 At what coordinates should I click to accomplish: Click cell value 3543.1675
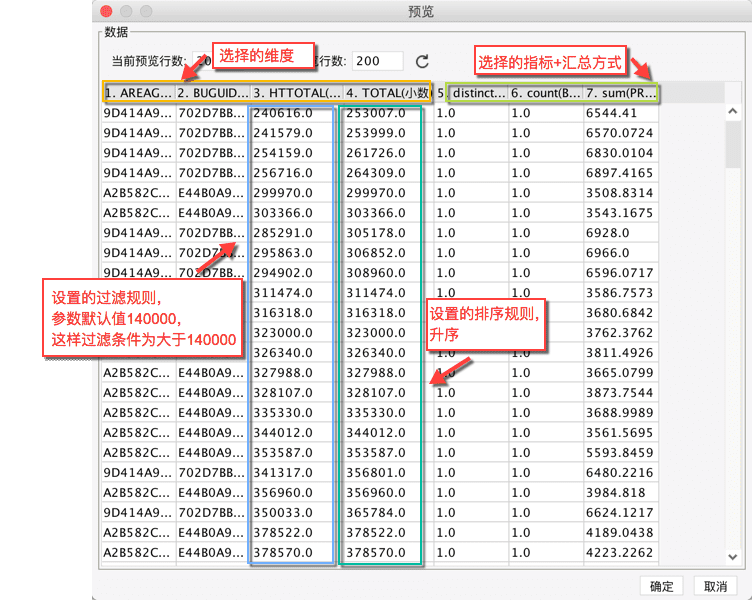[x=619, y=213]
